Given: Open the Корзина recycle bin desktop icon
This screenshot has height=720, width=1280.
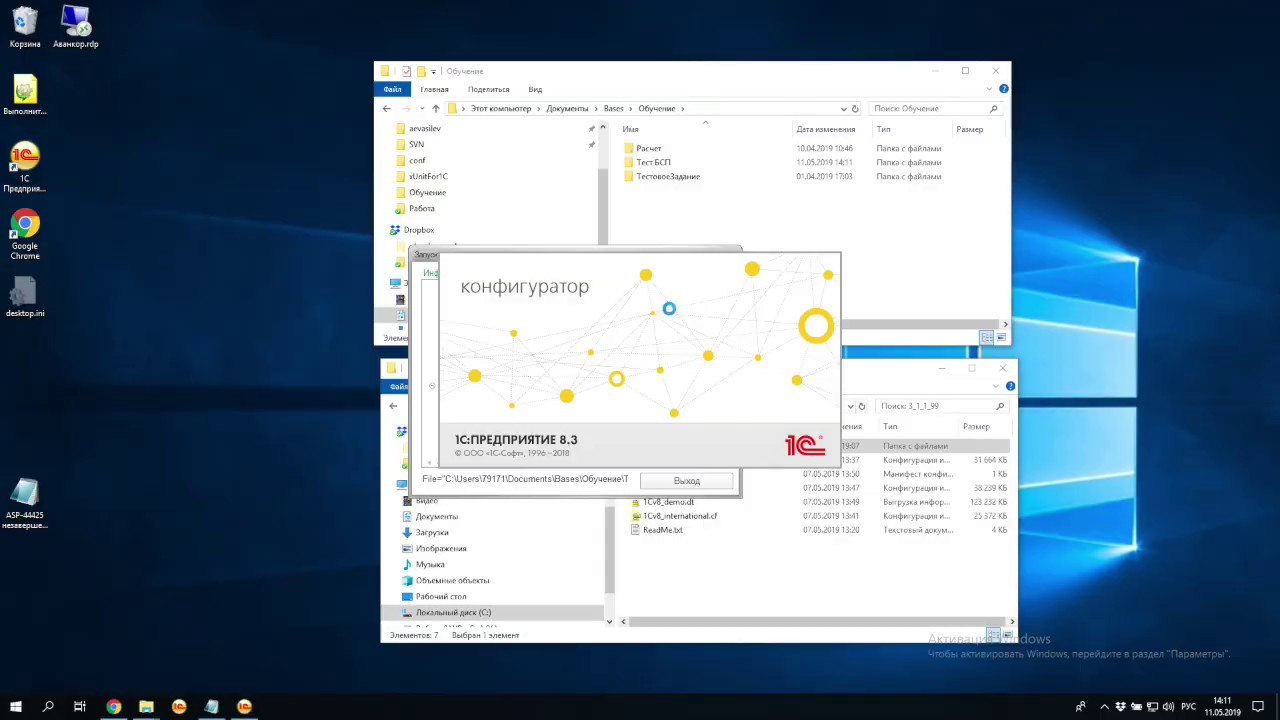Looking at the screenshot, I should click(x=25, y=27).
